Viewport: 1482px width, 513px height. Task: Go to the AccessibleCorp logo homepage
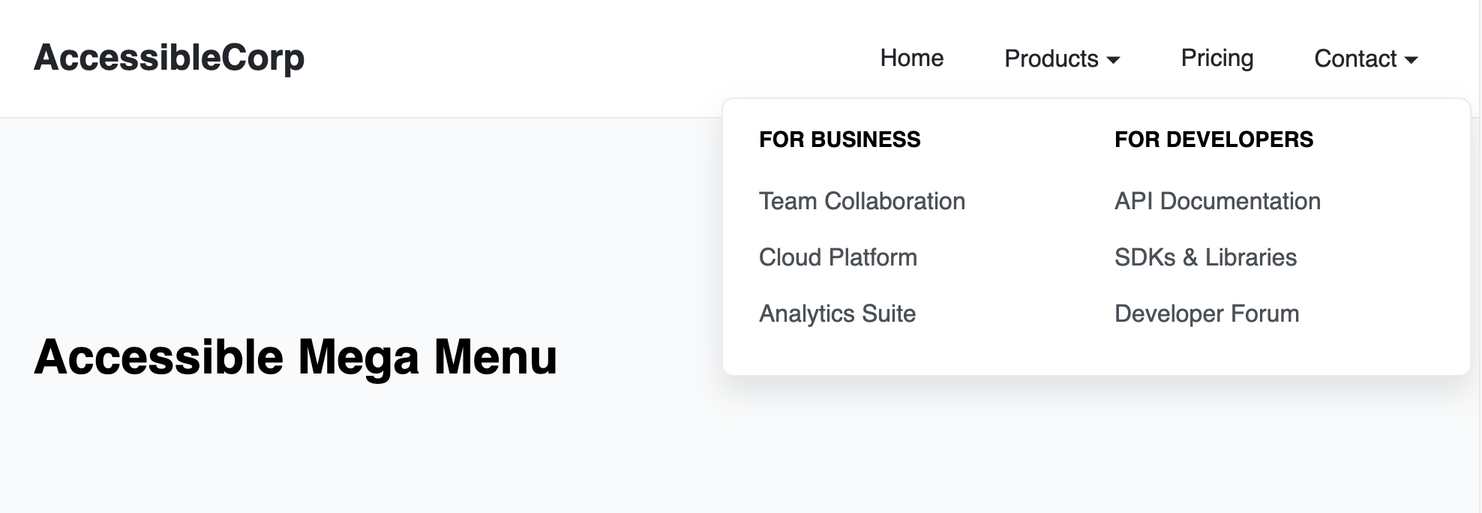tap(169, 58)
